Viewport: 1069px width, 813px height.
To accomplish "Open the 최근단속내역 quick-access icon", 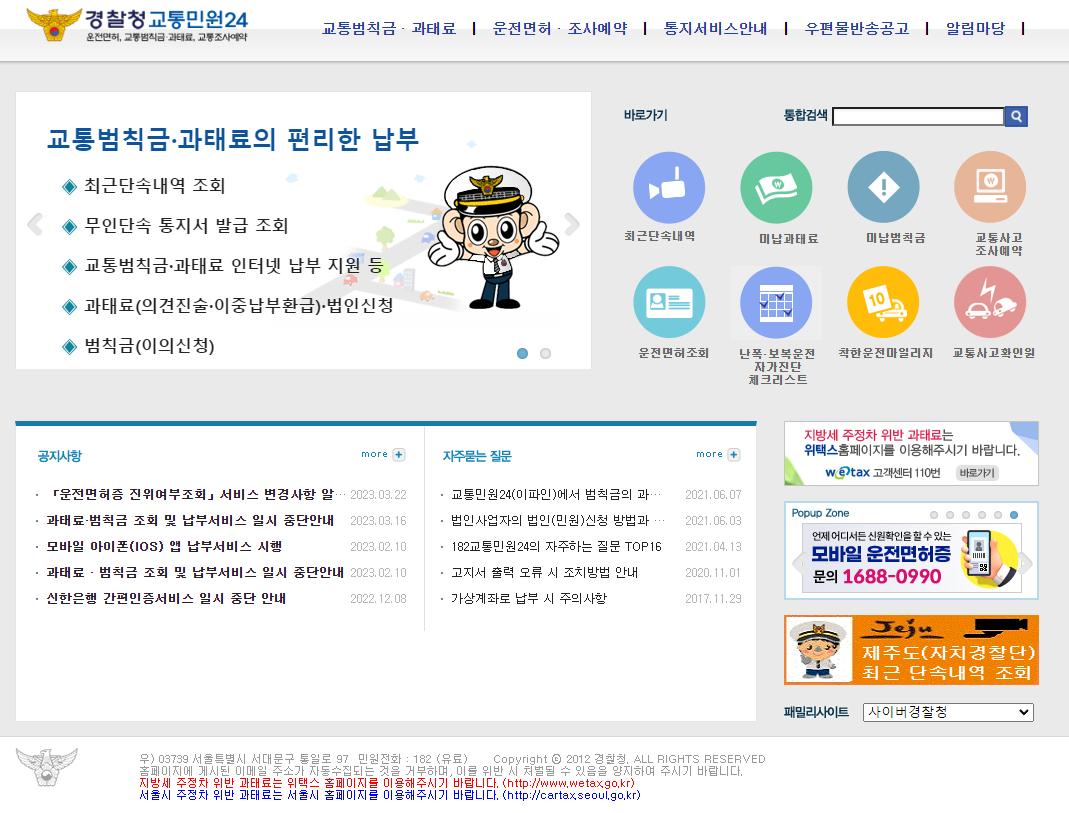I will 668,186.
